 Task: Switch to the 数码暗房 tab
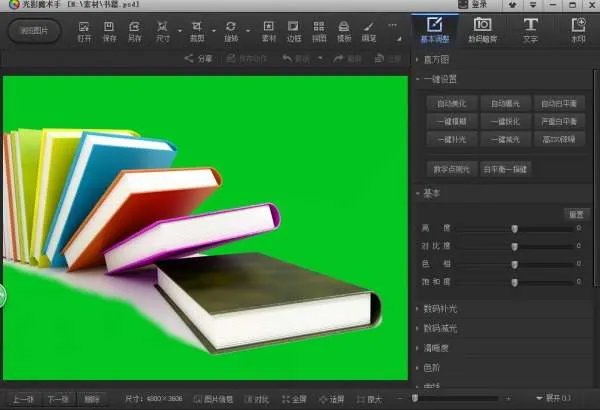pyautogui.click(x=482, y=29)
